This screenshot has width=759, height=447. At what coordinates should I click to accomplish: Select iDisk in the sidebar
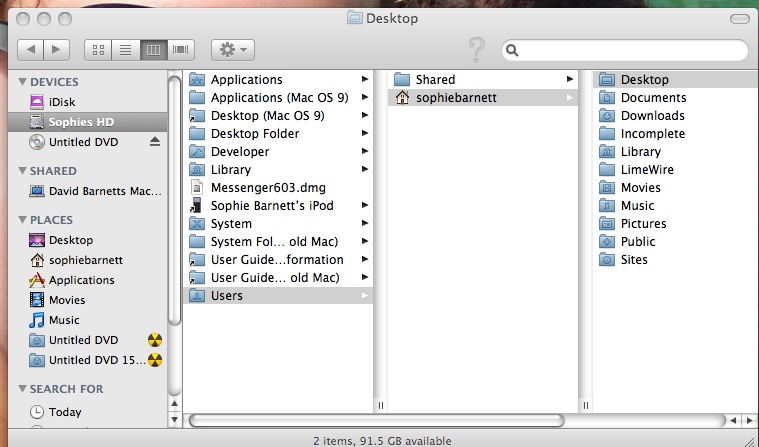coord(87,102)
